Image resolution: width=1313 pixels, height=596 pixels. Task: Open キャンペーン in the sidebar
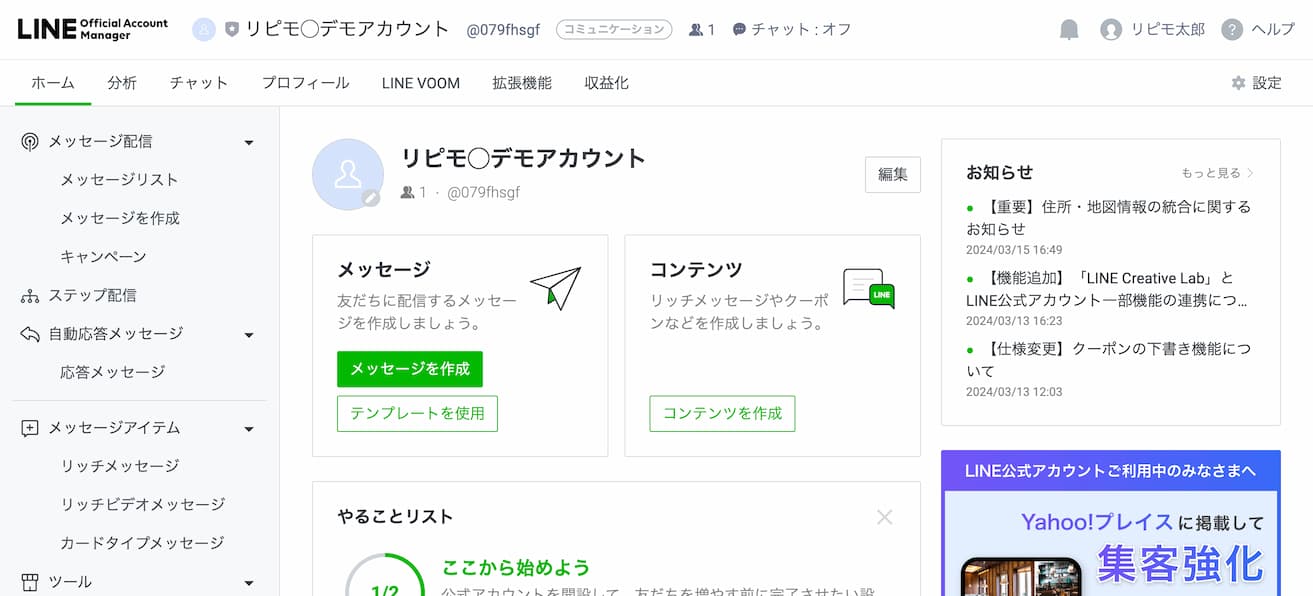pos(103,257)
